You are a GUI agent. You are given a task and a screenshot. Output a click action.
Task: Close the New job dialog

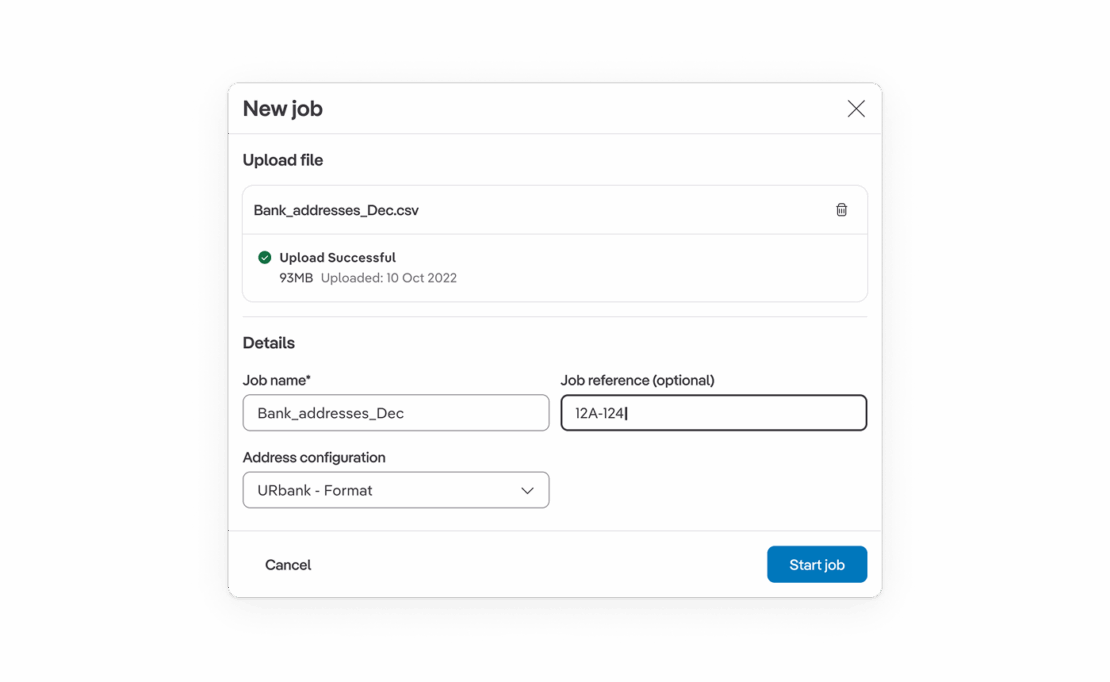[x=856, y=109]
